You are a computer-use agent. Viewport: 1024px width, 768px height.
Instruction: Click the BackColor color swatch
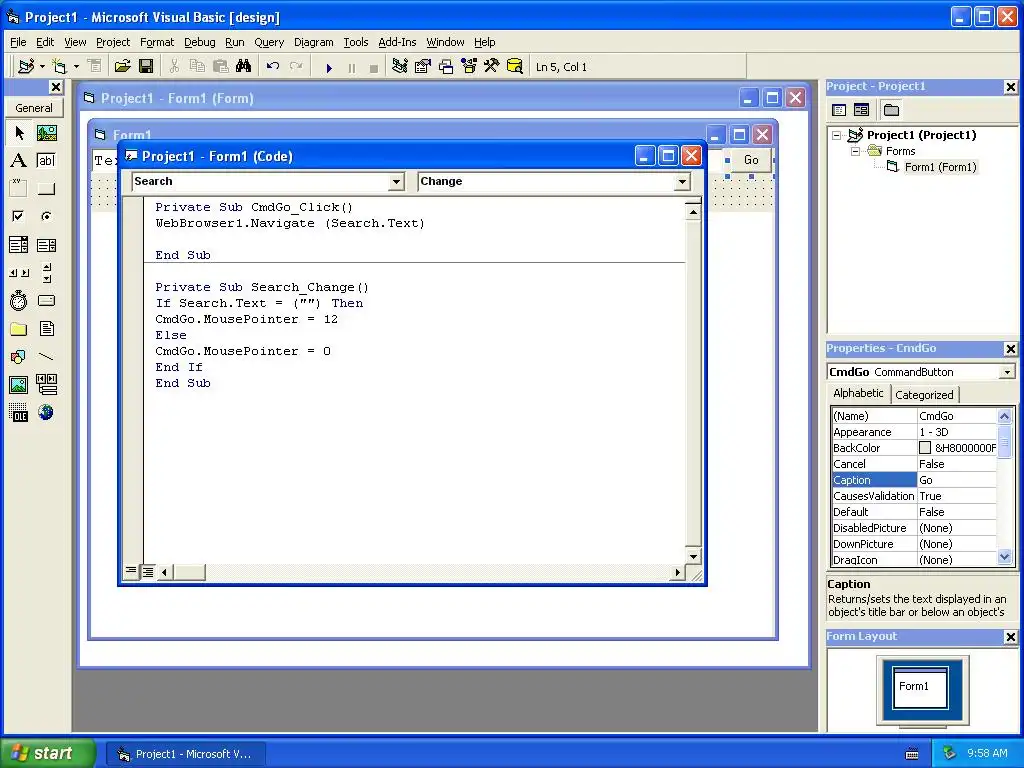pyautogui.click(x=925, y=448)
